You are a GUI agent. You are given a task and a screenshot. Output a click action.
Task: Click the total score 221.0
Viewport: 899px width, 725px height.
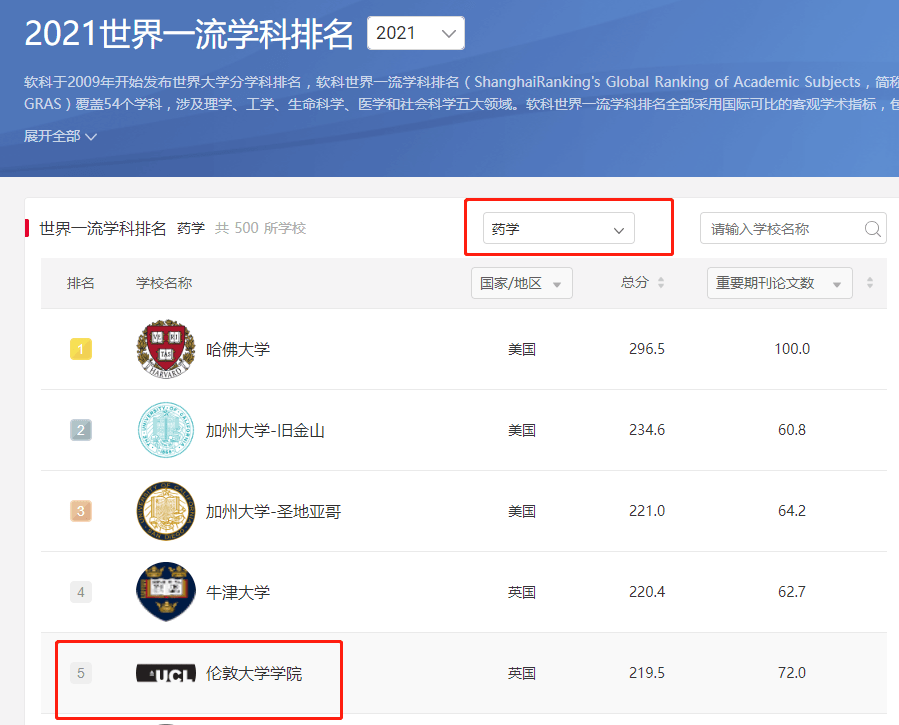[647, 511]
